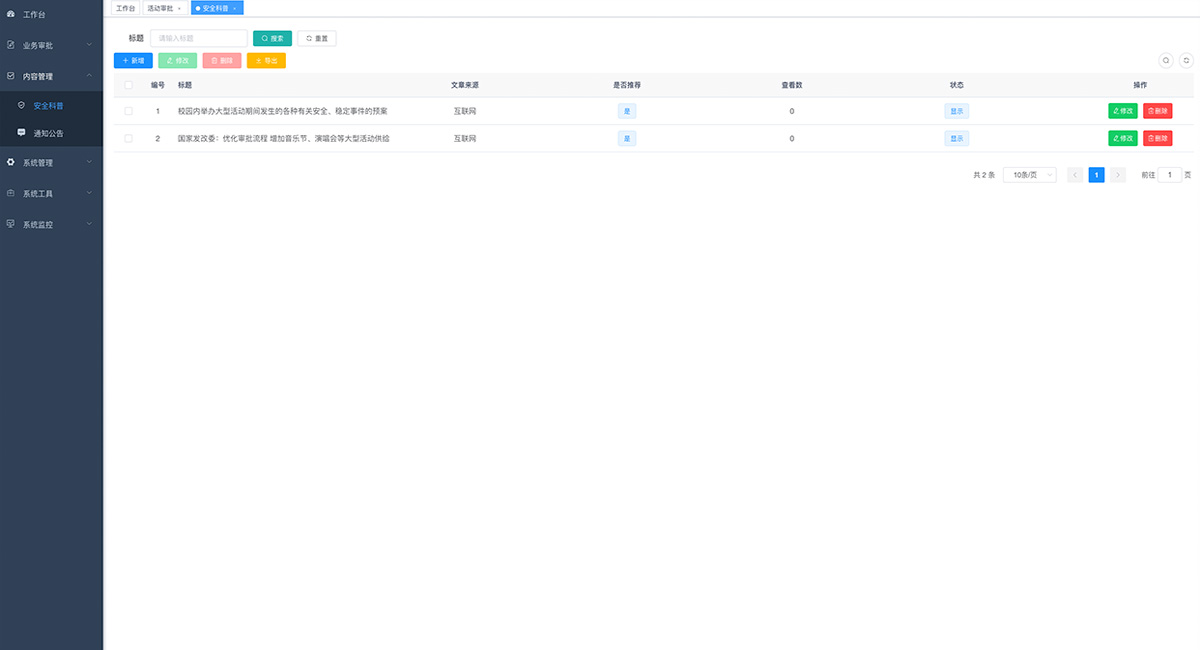
Task: Check the select-all checkbox in table header
Action: pos(128,85)
